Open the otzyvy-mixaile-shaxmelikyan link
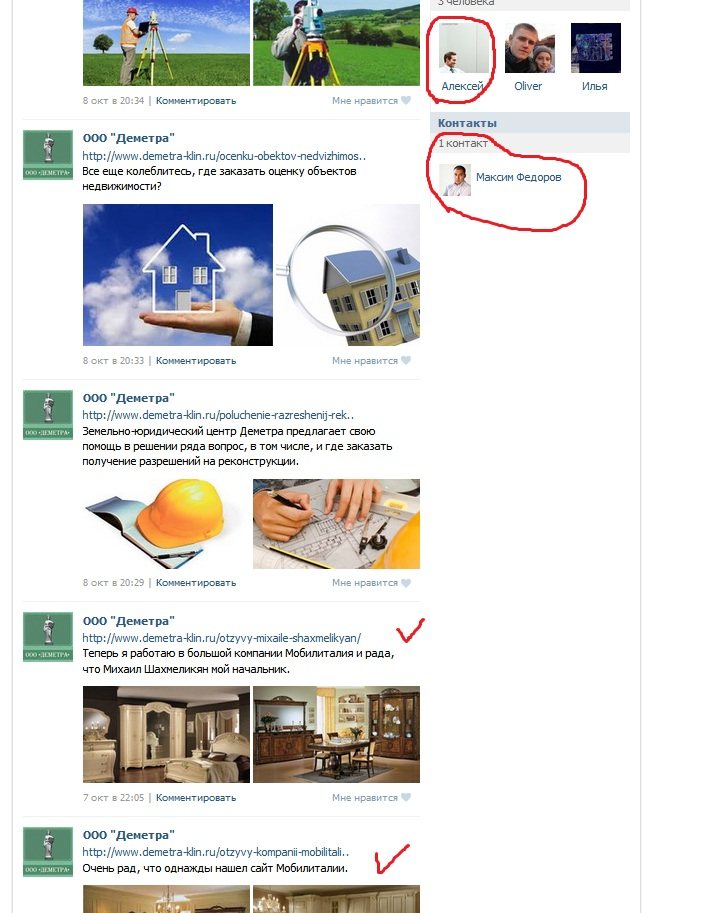Image resolution: width=715 pixels, height=913 pixels. pyautogui.click(x=221, y=638)
